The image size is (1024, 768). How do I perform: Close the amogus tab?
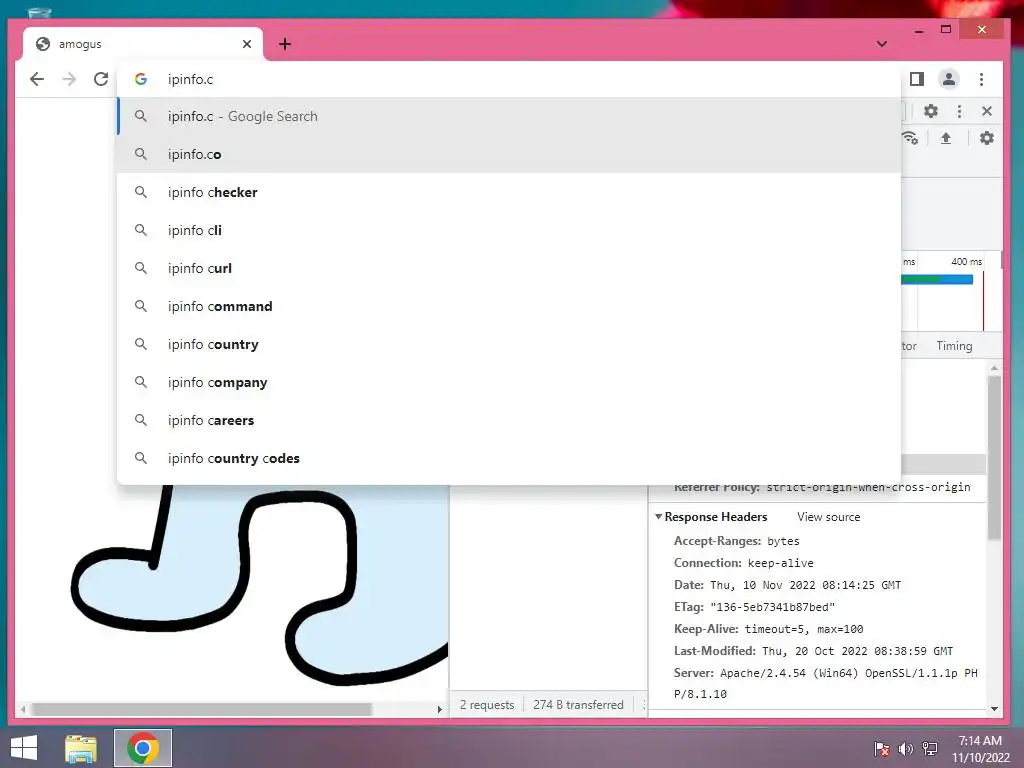tap(247, 44)
